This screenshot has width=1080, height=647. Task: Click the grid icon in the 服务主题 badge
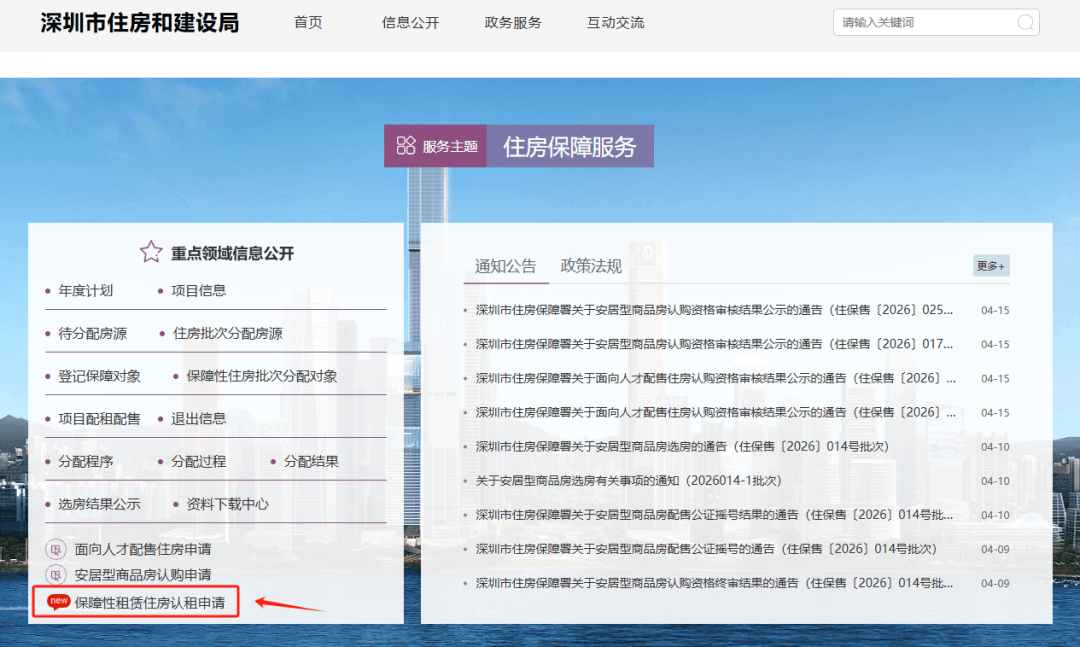(x=406, y=145)
